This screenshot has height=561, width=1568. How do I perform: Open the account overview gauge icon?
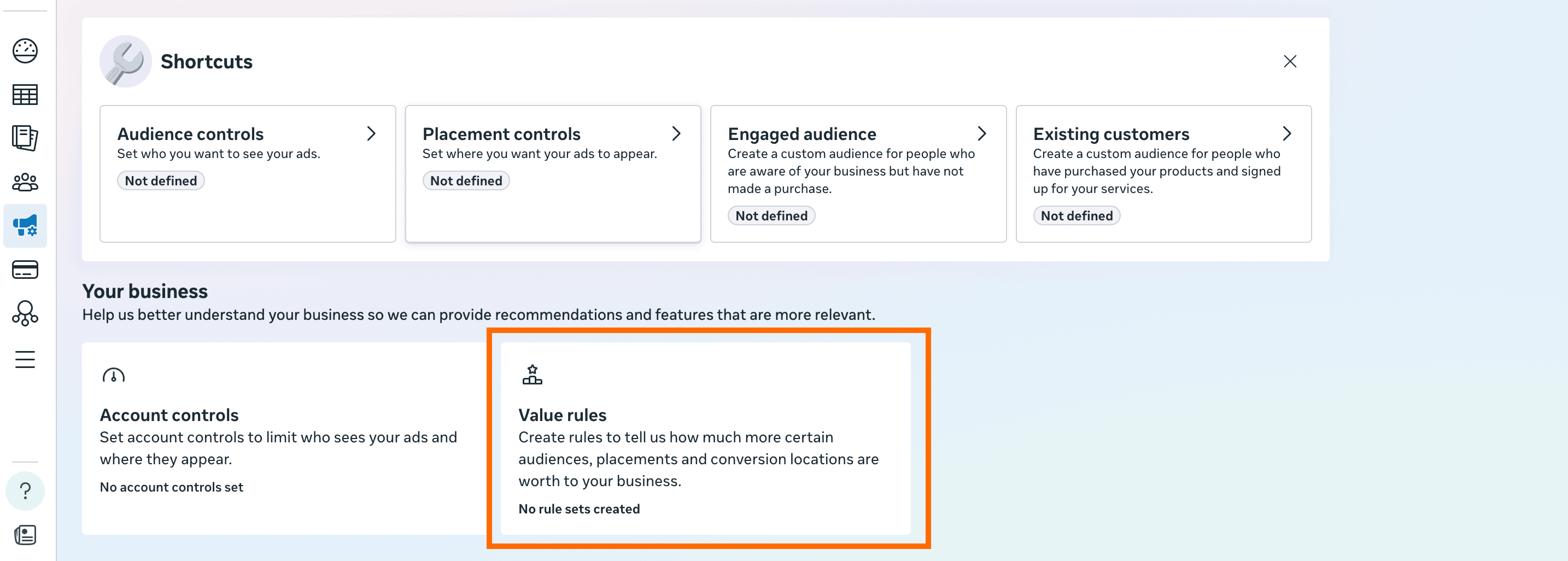tap(25, 51)
